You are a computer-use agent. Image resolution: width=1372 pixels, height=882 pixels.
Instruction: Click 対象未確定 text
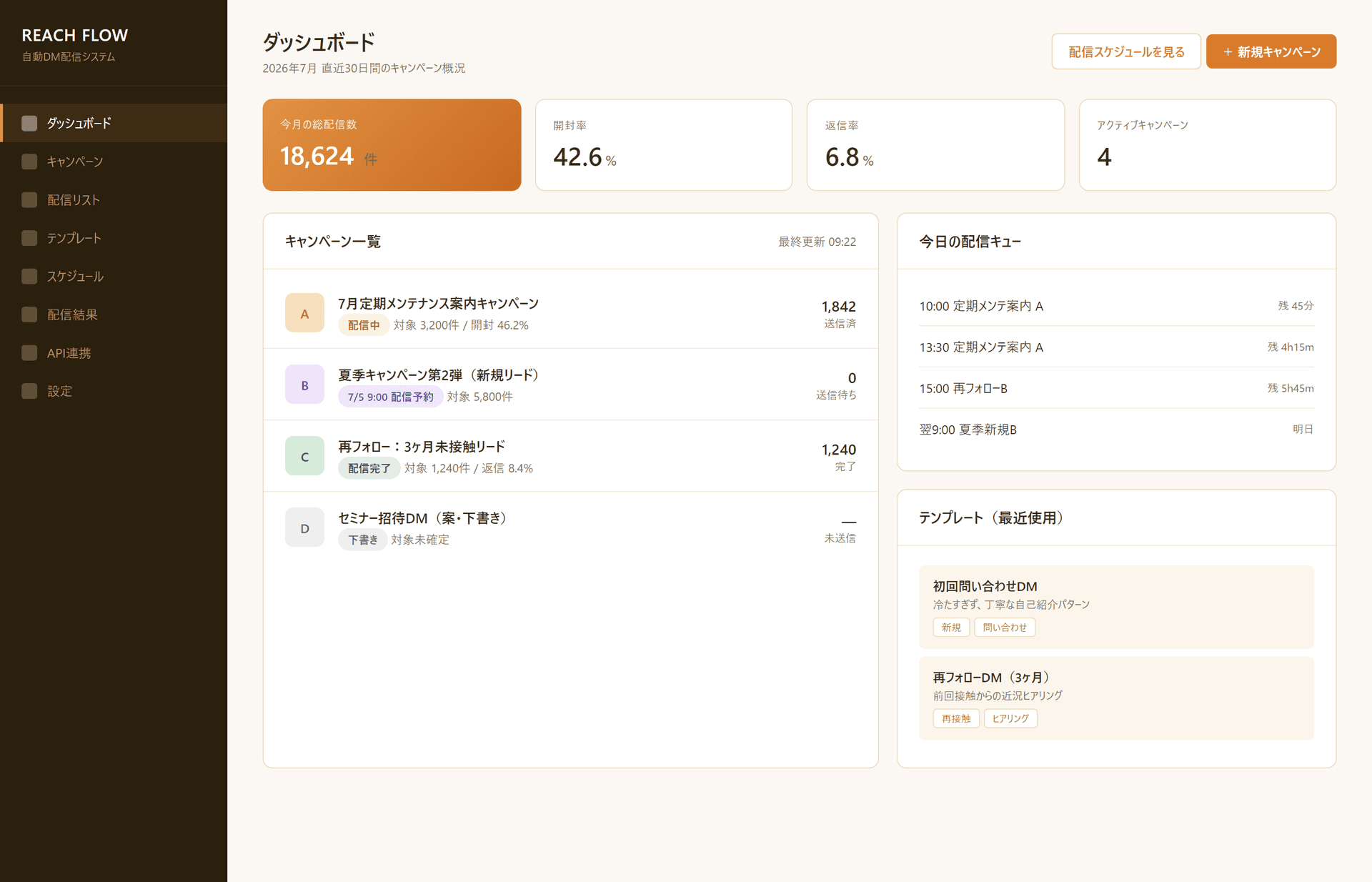(x=420, y=540)
